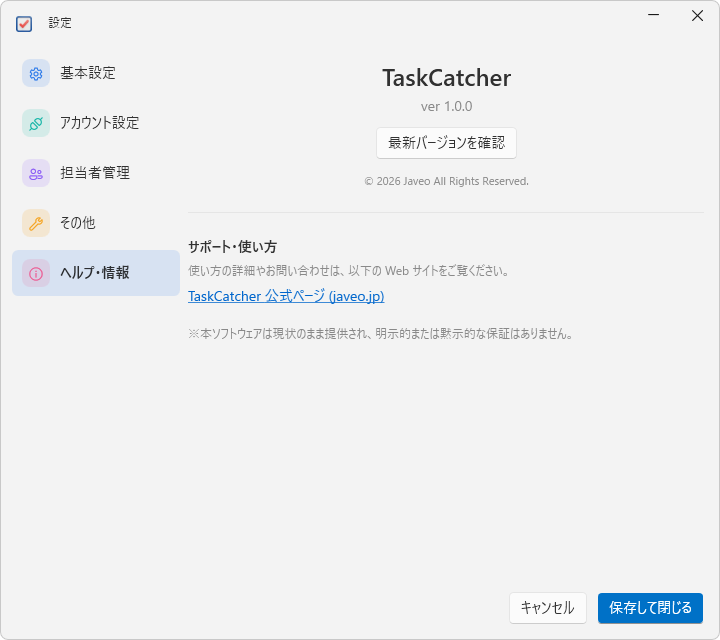Image resolution: width=720 pixels, height=640 pixels.
Task: Click the info icon beside ヘルプ・情報
Action: (x=36, y=274)
